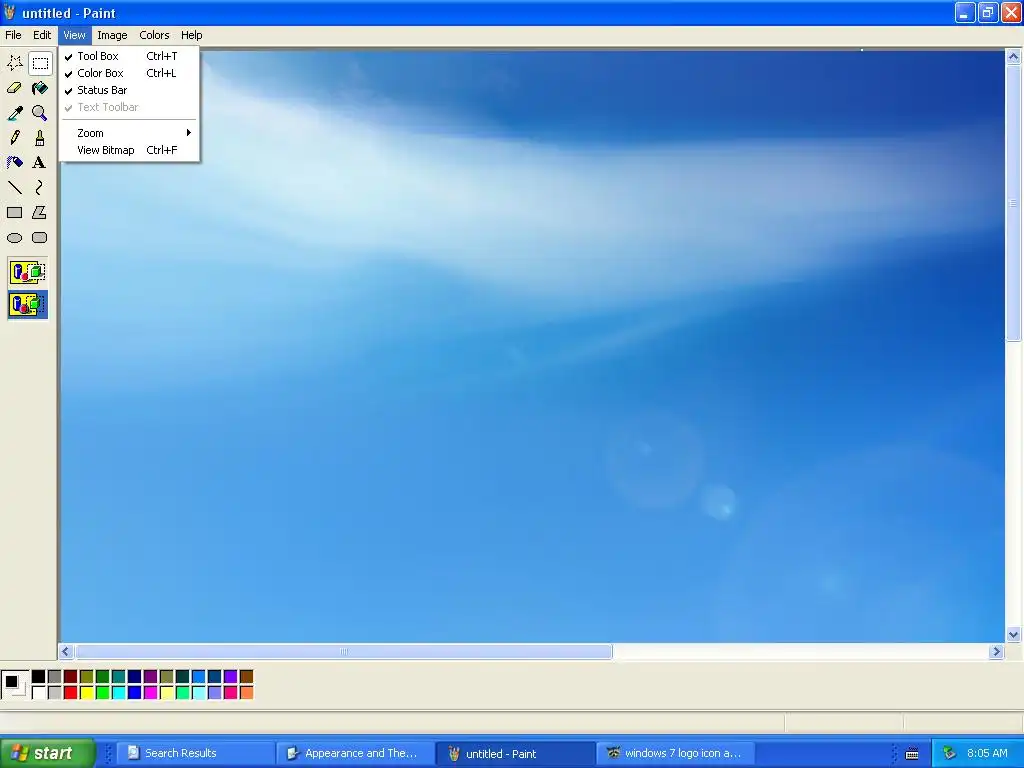Choose the Rounded Rectangle tool
Image resolution: width=1024 pixels, height=768 pixels.
(40, 238)
